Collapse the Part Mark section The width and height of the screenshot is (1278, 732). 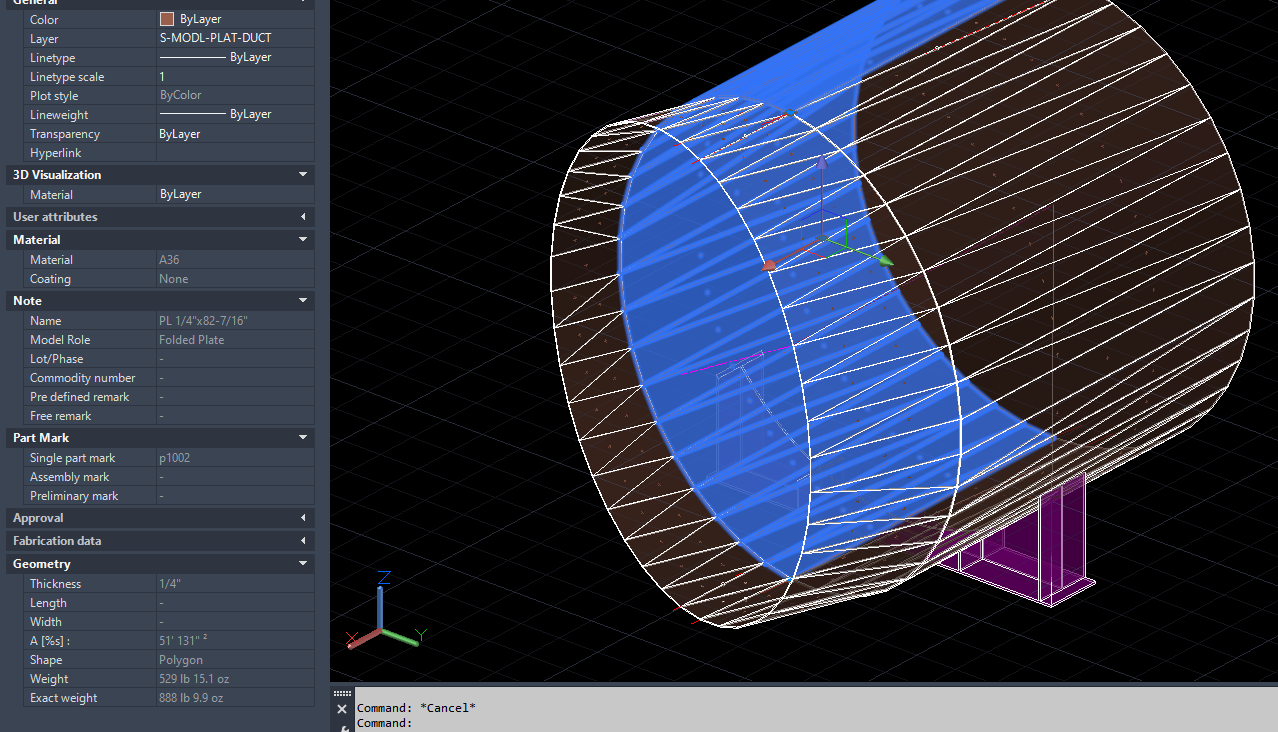pyautogui.click(x=305, y=437)
